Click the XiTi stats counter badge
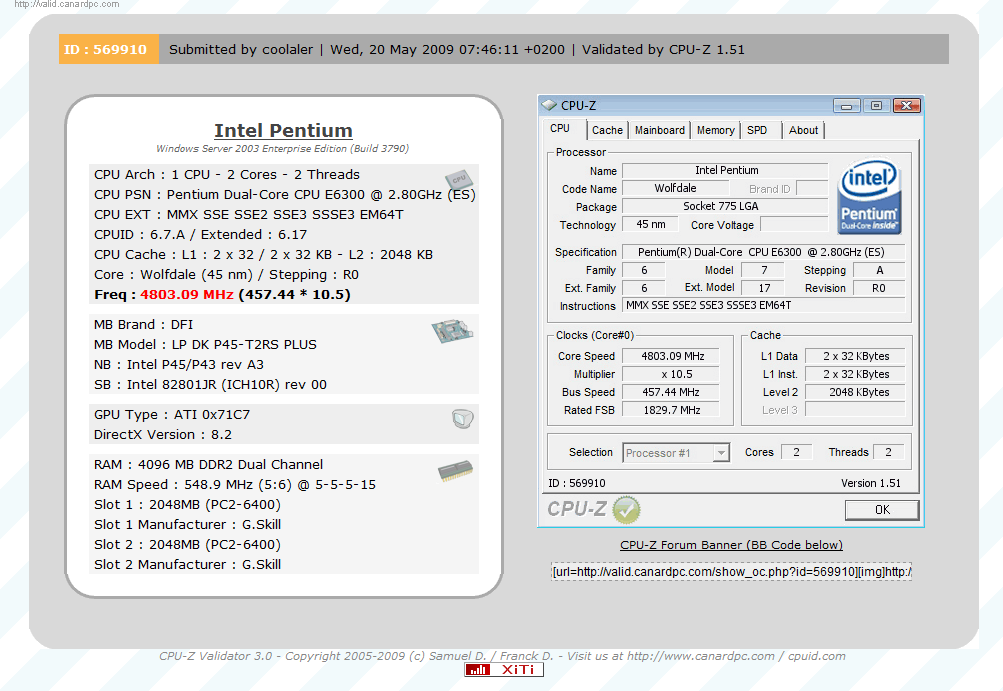This screenshot has height=691, width=1003. [504, 669]
